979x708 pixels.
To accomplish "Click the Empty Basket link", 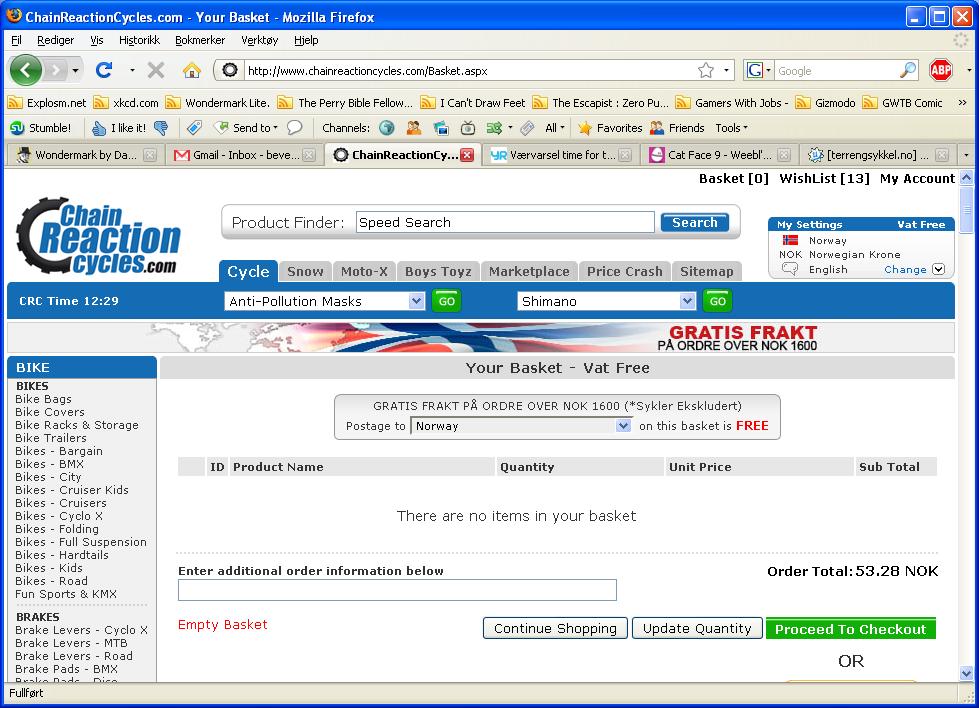I will (222, 624).
